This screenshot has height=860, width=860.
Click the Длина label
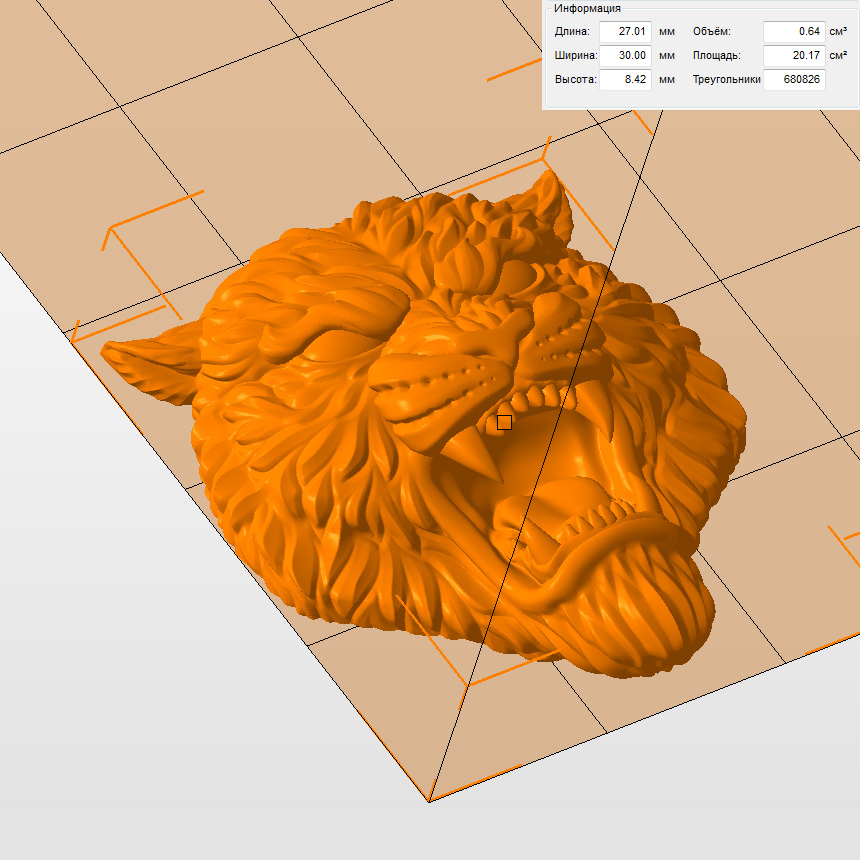572,31
